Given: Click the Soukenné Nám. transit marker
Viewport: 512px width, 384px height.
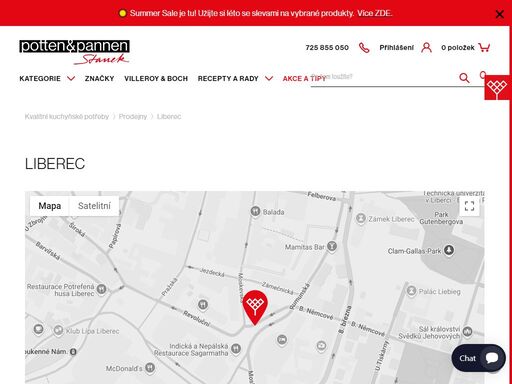Looking at the screenshot, I should pyautogui.click(x=73, y=351).
